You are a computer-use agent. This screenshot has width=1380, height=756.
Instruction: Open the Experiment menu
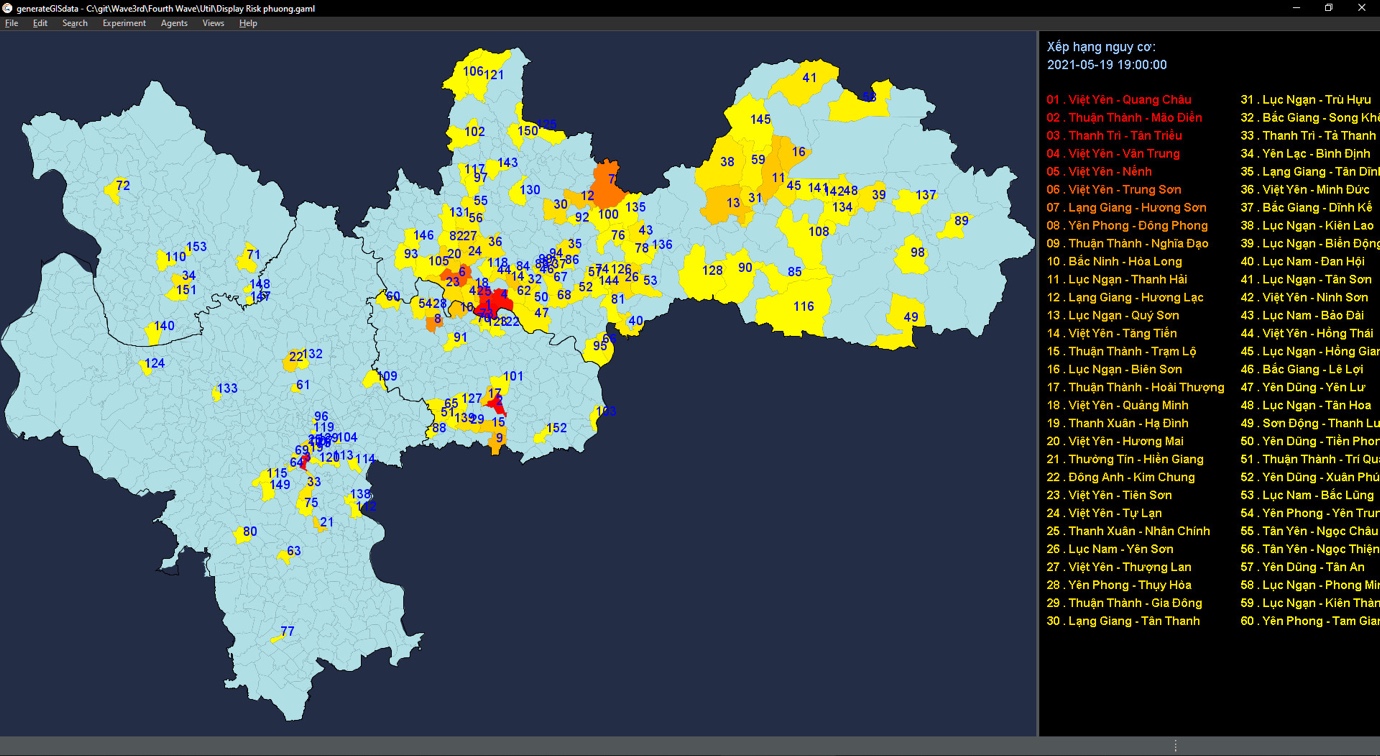point(124,23)
